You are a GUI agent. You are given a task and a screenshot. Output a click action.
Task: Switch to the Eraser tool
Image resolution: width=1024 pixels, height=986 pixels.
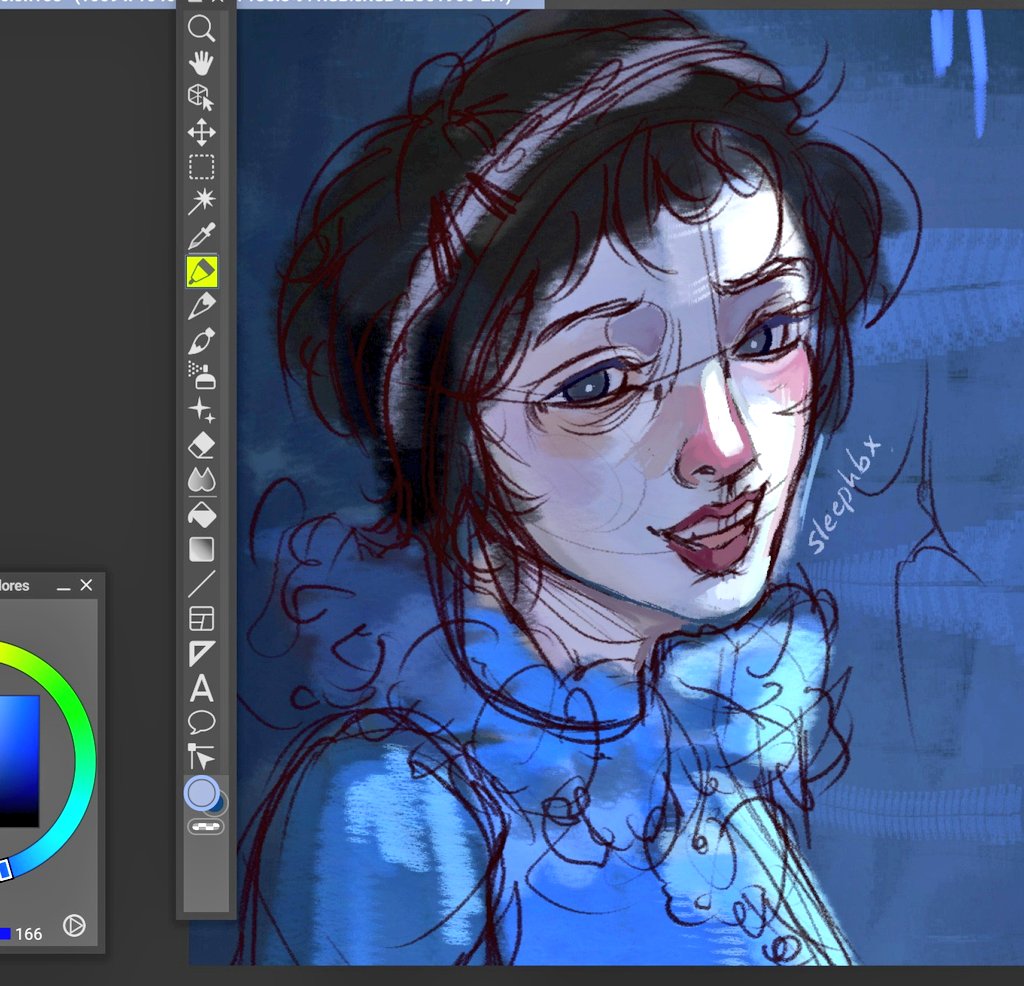coord(202,445)
